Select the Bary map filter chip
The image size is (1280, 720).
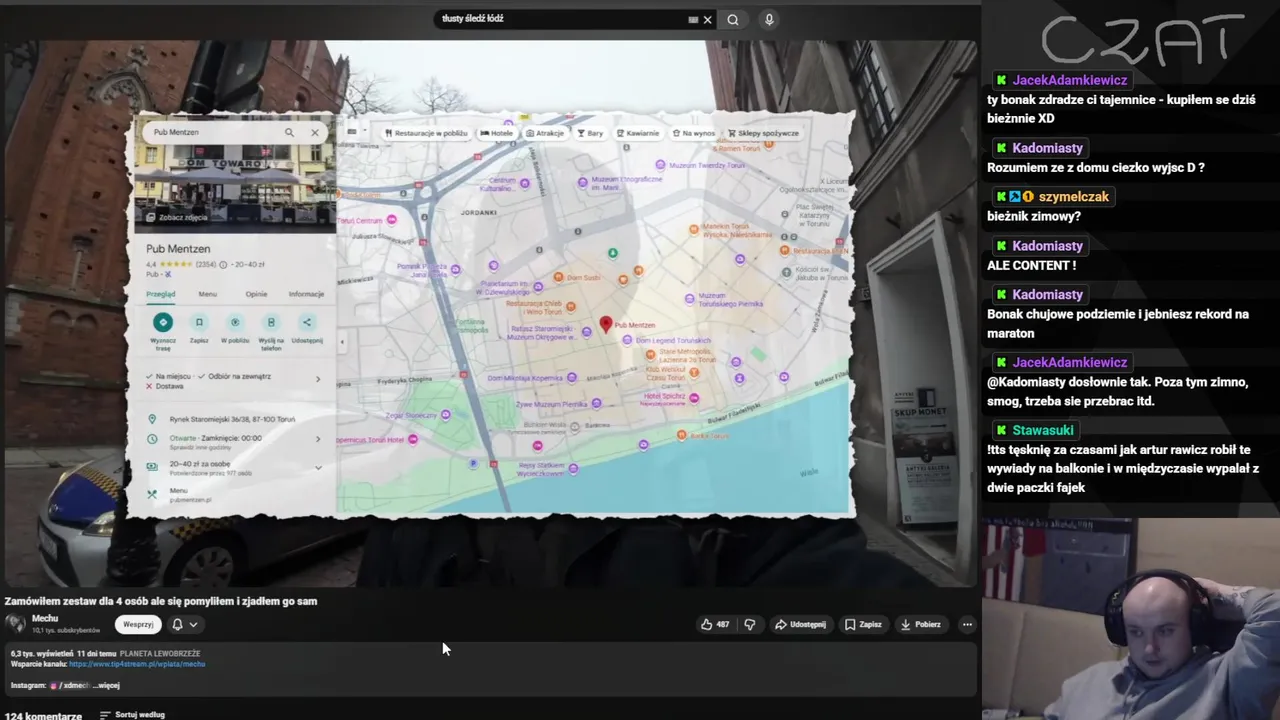(590, 133)
